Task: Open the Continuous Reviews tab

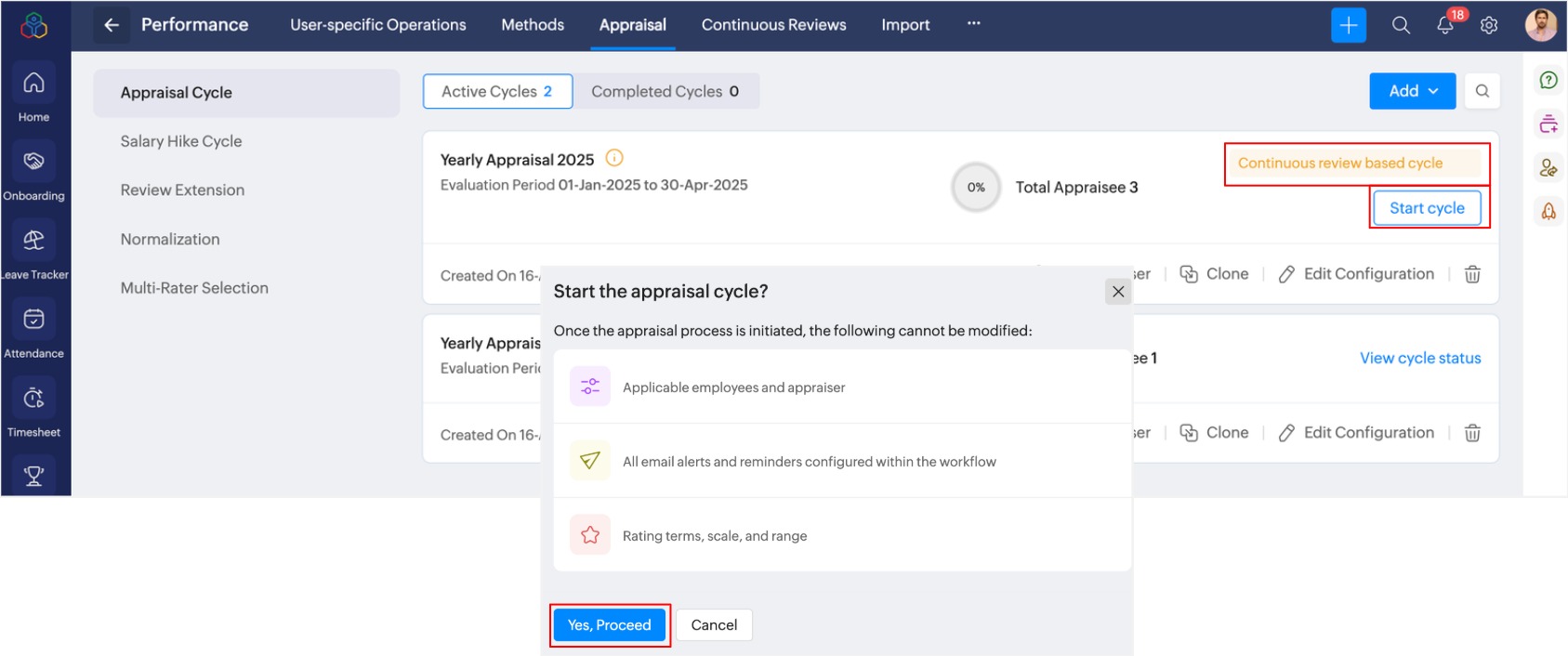Action: (x=774, y=25)
